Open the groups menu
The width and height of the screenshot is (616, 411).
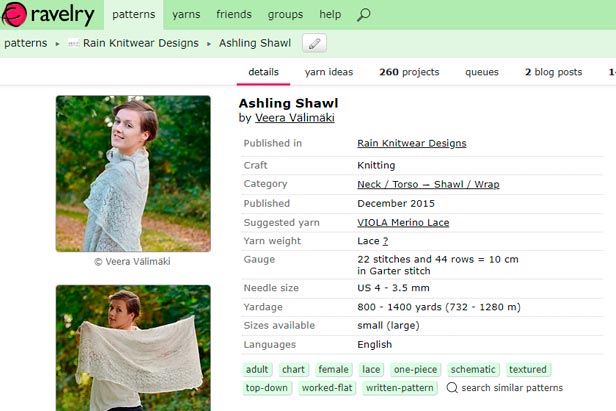pos(285,15)
